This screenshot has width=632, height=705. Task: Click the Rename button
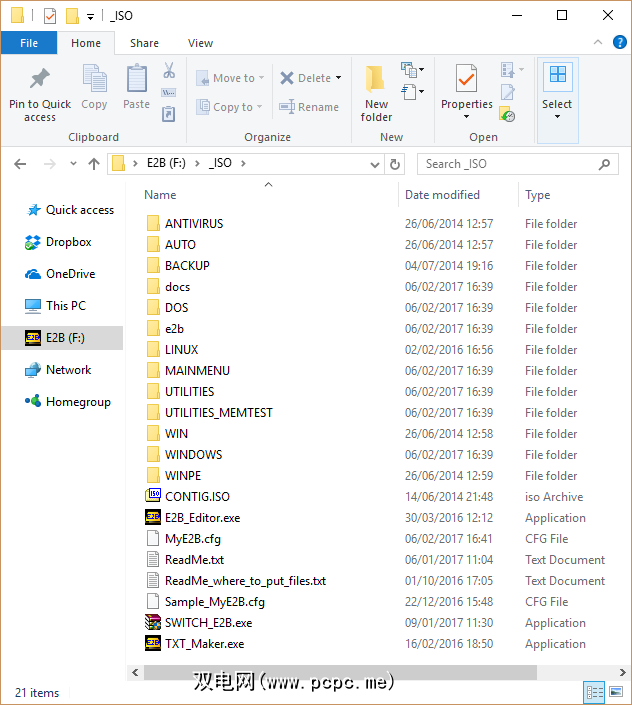(309, 107)
